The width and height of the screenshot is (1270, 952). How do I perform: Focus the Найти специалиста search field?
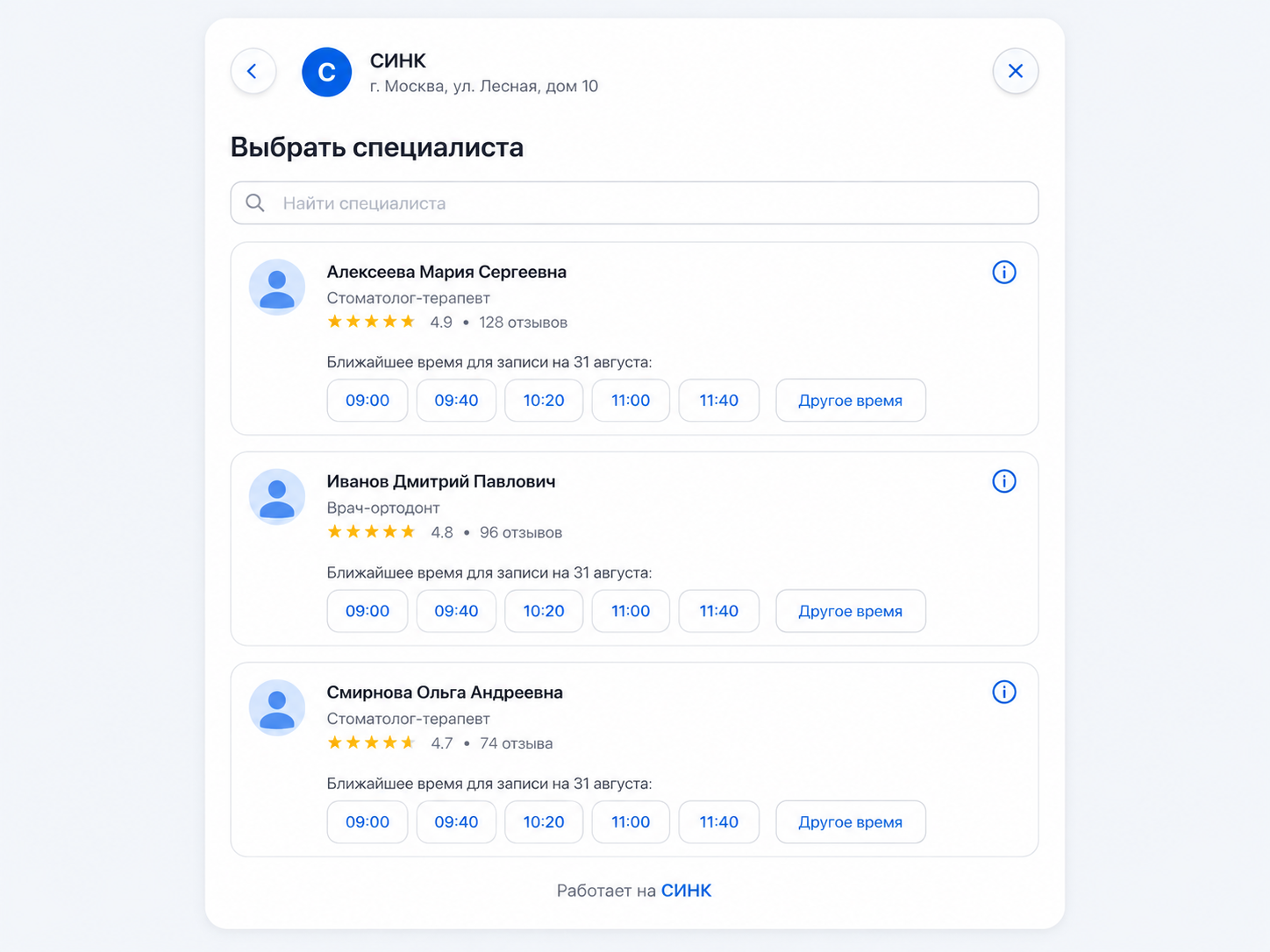pos(634,203)
